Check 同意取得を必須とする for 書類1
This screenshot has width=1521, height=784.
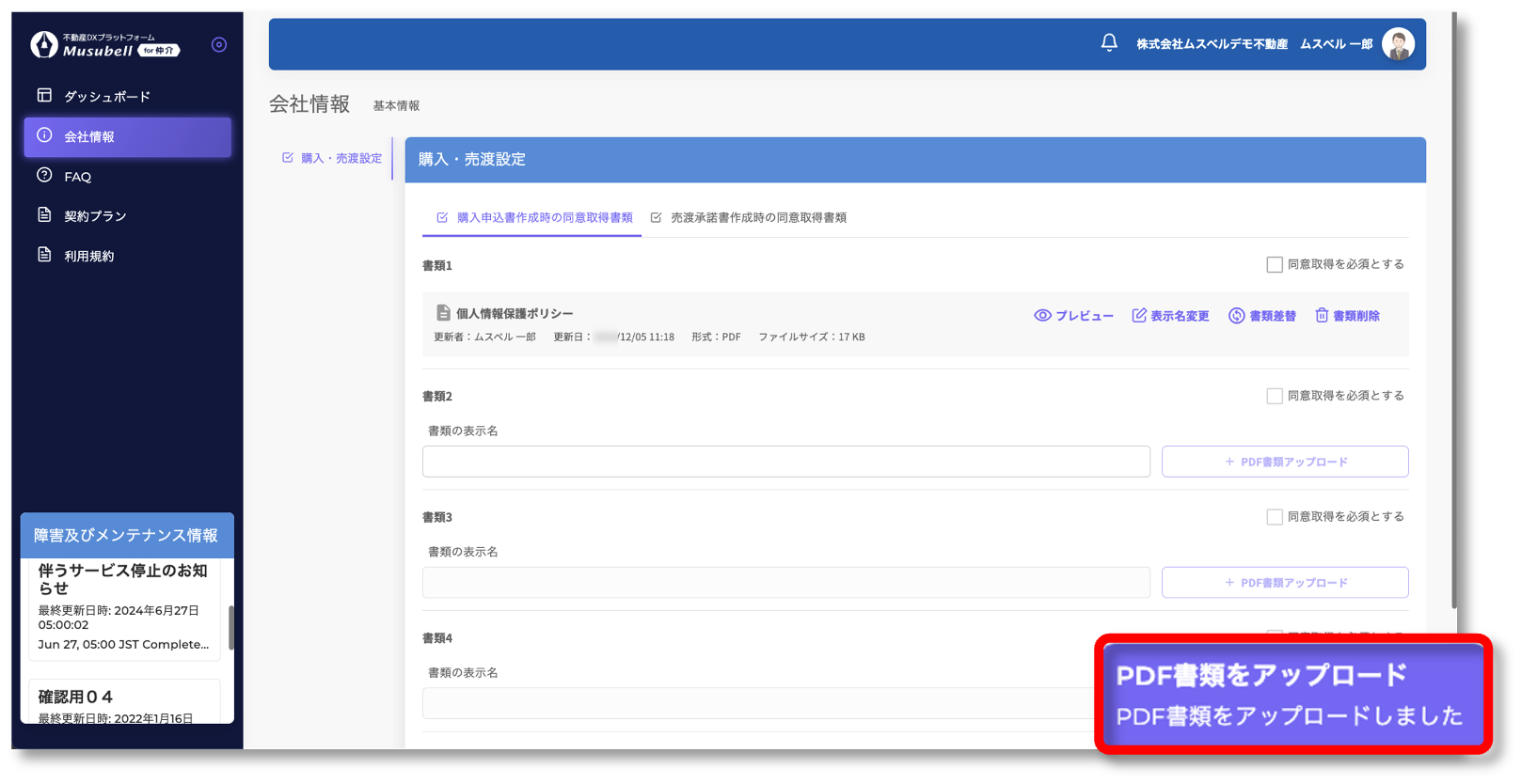tap(1275, 265)
